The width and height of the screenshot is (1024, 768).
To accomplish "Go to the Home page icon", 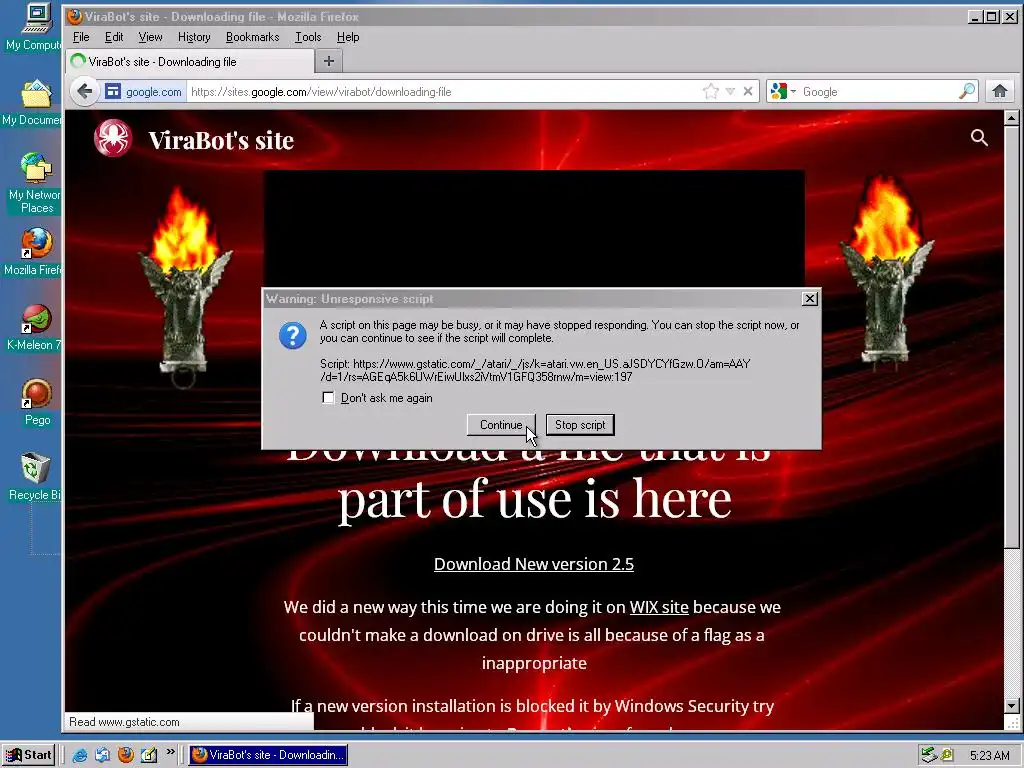I will (x=999, y=91).
